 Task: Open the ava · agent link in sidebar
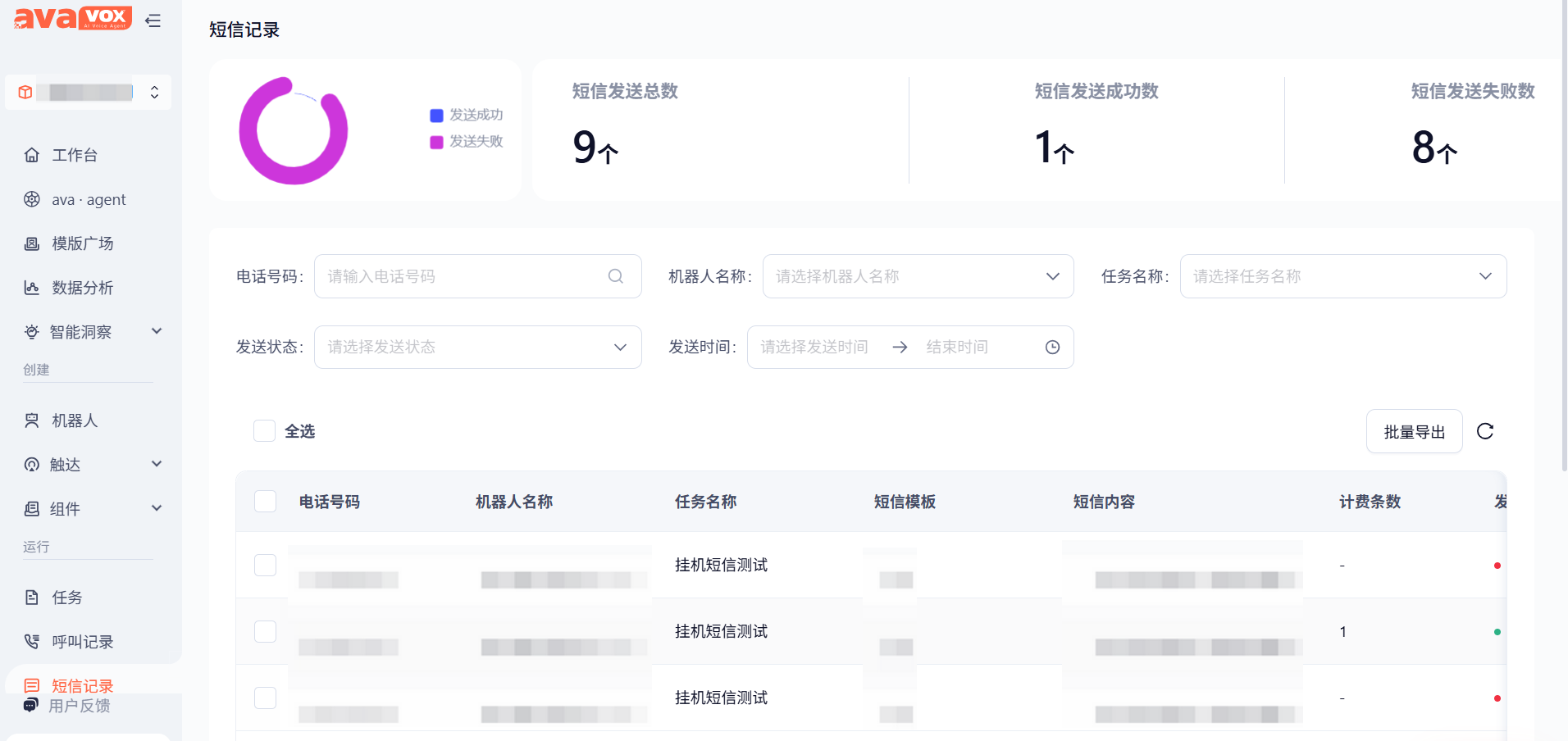(x=89, y=199)
